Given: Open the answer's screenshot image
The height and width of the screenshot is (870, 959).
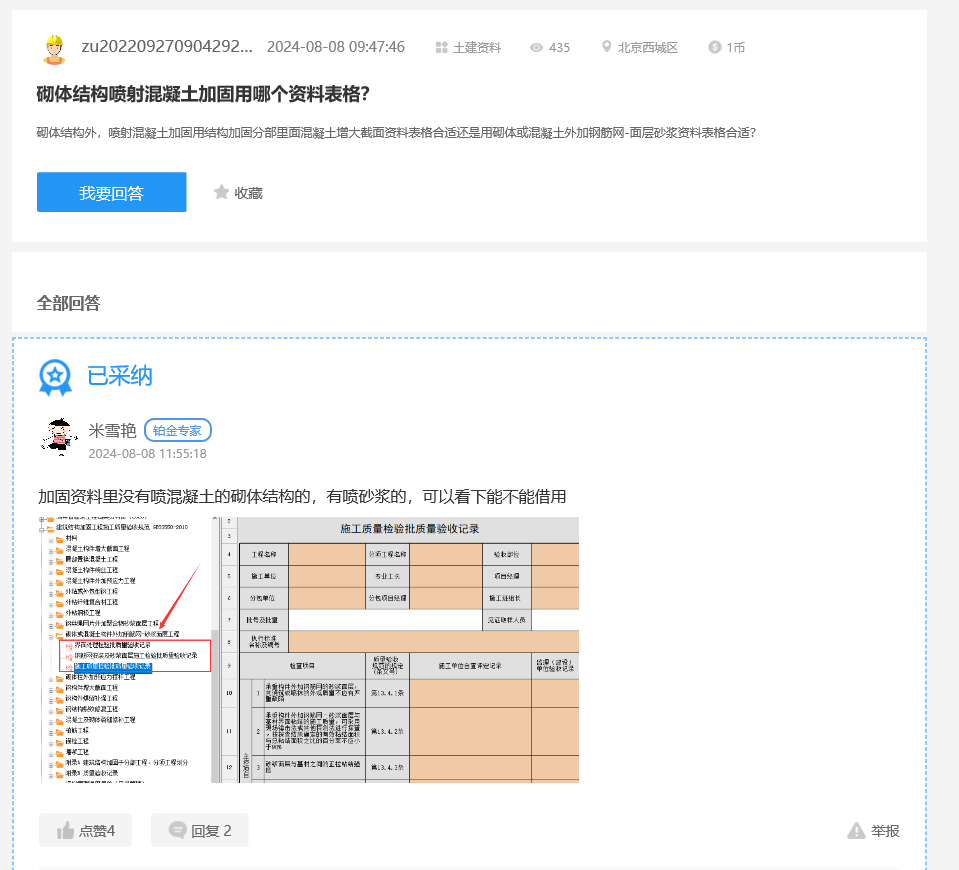Looking at the screenshot, I should click(x=308, y=649).
